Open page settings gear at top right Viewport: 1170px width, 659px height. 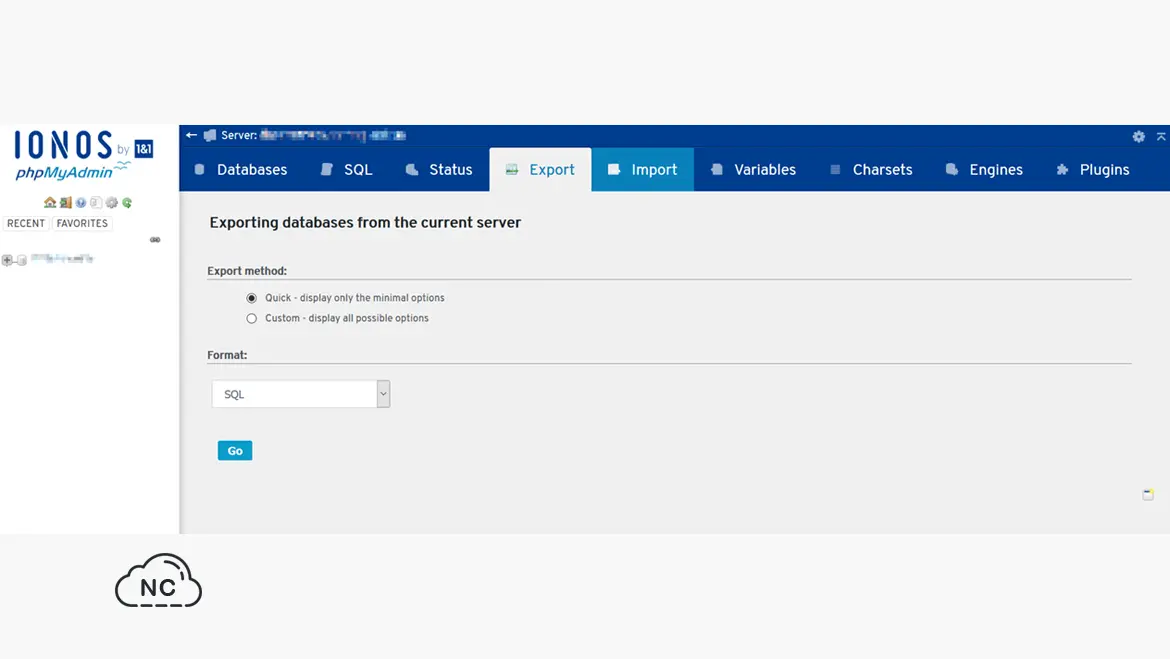pyautogui.click(x=1138, y=137)
